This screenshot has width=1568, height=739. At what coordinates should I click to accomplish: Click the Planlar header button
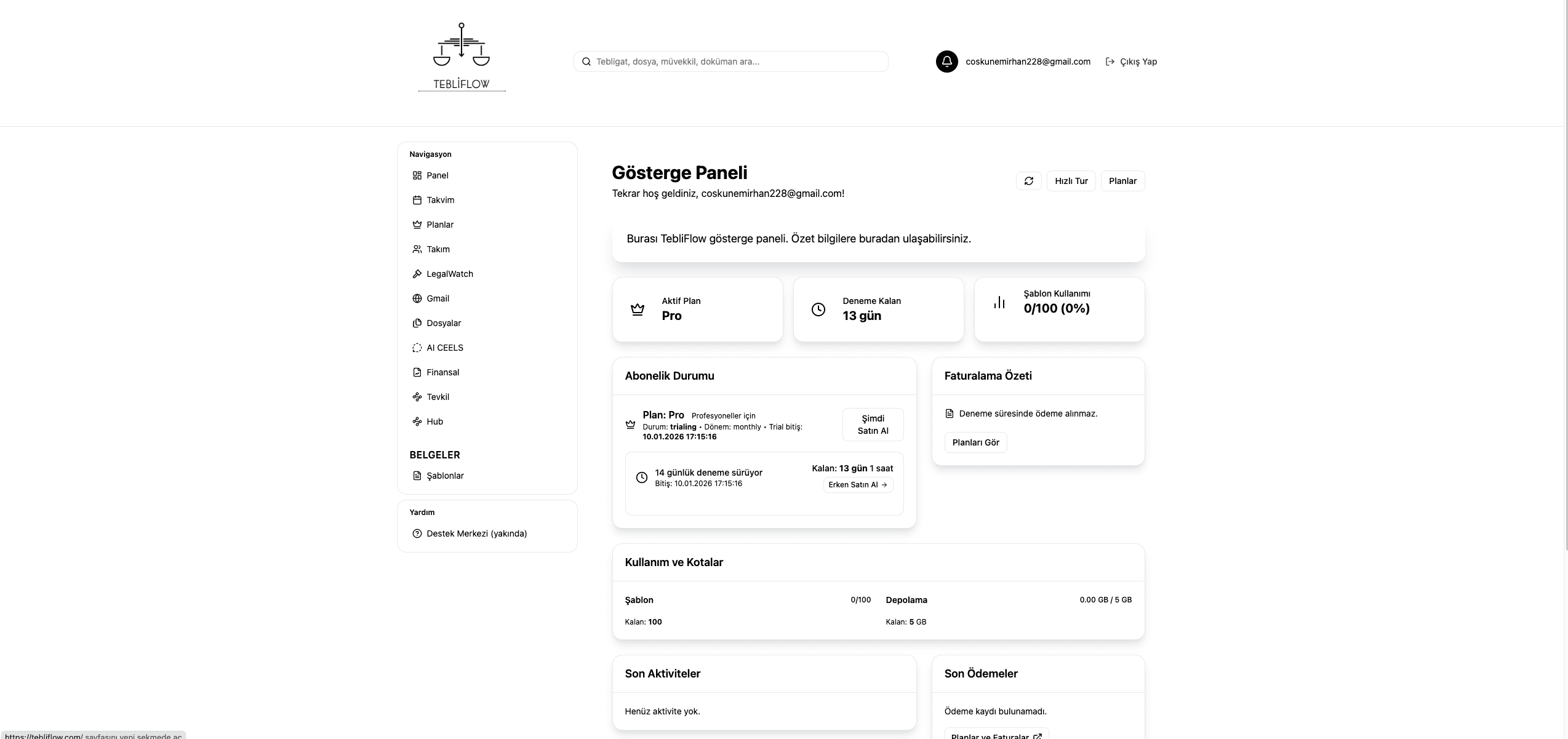[x=1122, y=181]
